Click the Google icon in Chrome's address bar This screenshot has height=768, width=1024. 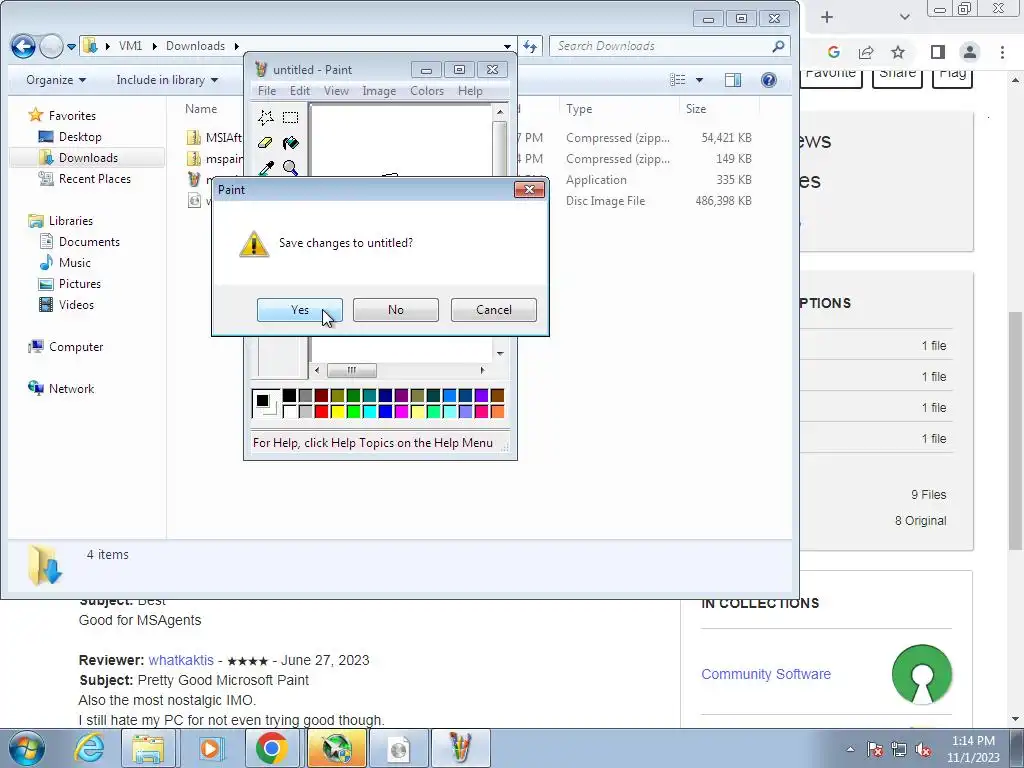tap(833, 52)
